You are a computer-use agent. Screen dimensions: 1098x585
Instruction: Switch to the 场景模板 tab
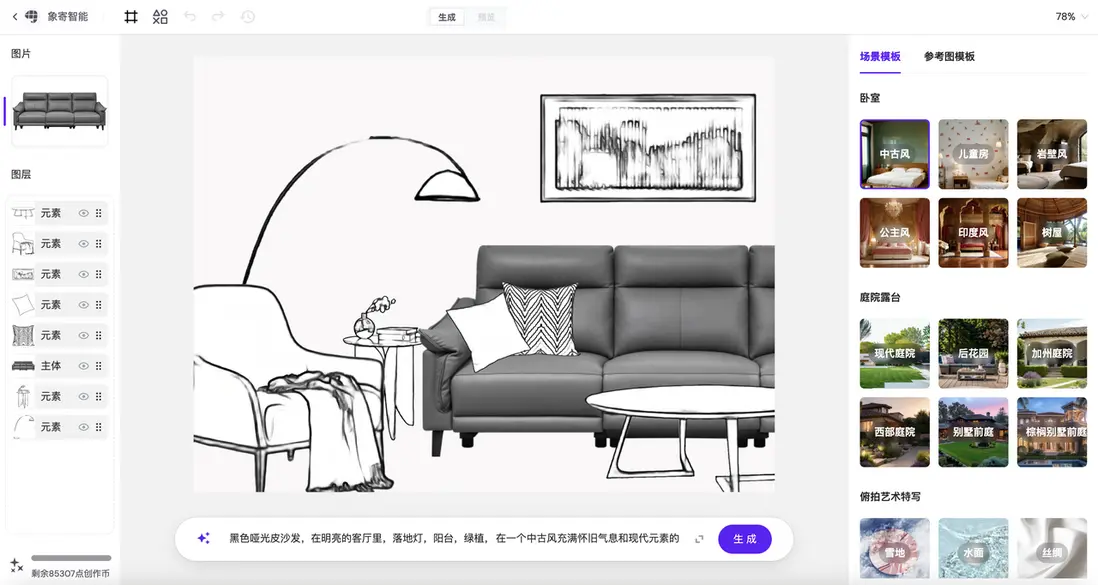(880, 56)
